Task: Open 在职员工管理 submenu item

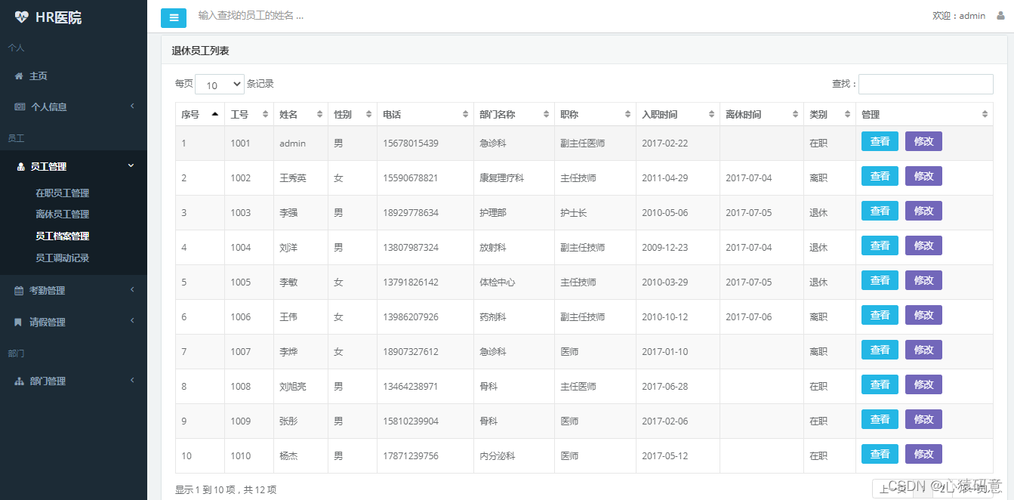Action: pyautogui.click(x=62, y=193)
